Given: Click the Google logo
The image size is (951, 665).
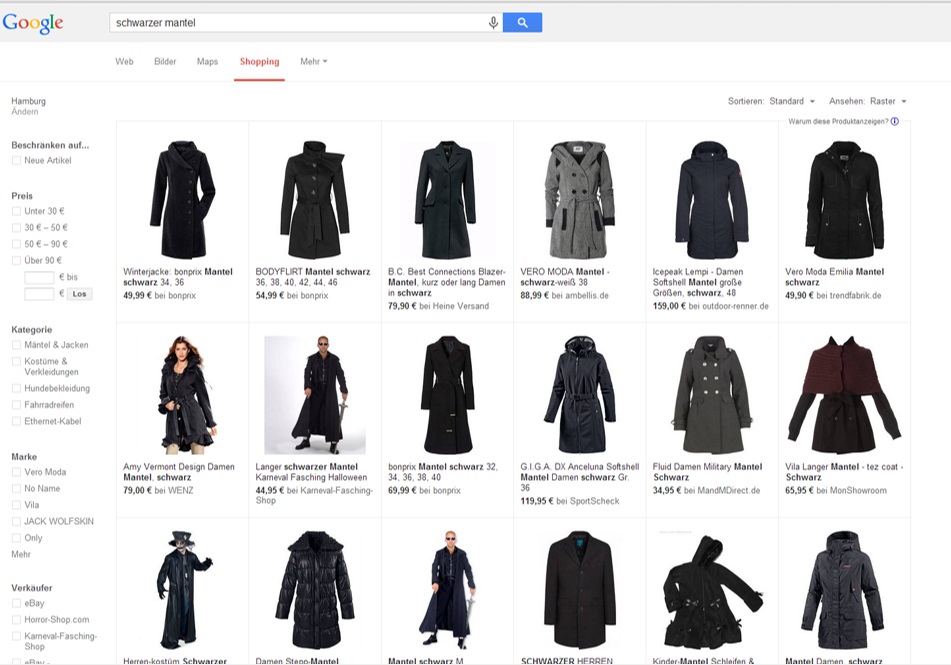Looking at the screenshot, I should pyautogui.click(x=33, y=23).
